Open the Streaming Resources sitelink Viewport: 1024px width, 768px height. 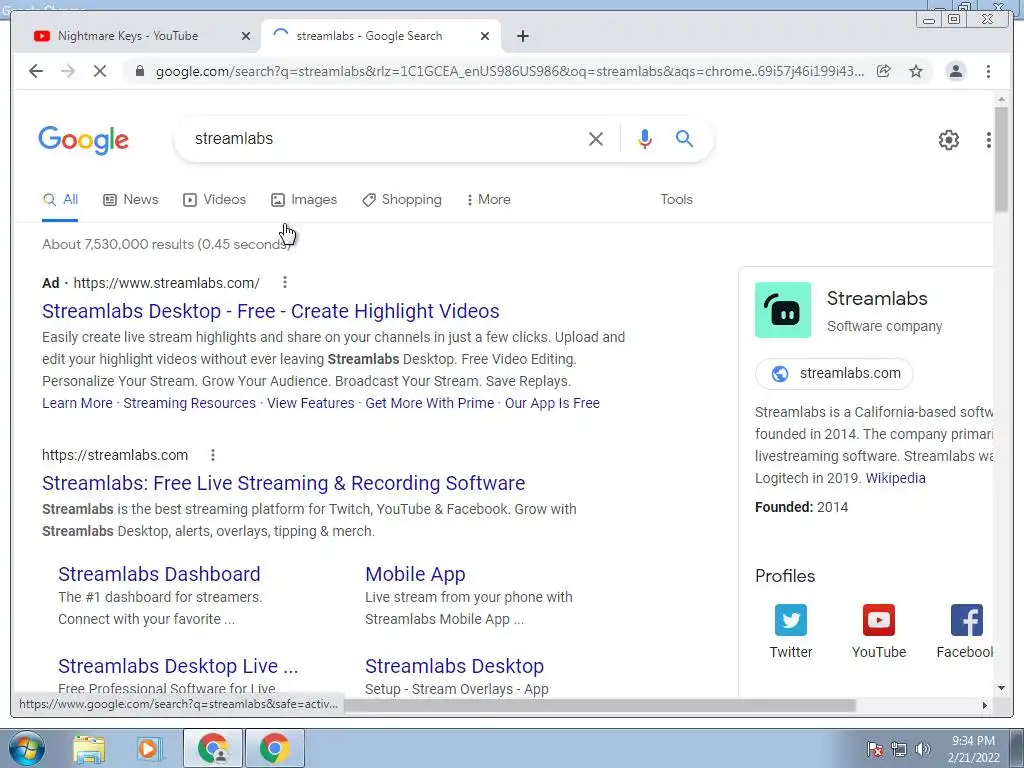pyautogui.click(x=189, y=404)
